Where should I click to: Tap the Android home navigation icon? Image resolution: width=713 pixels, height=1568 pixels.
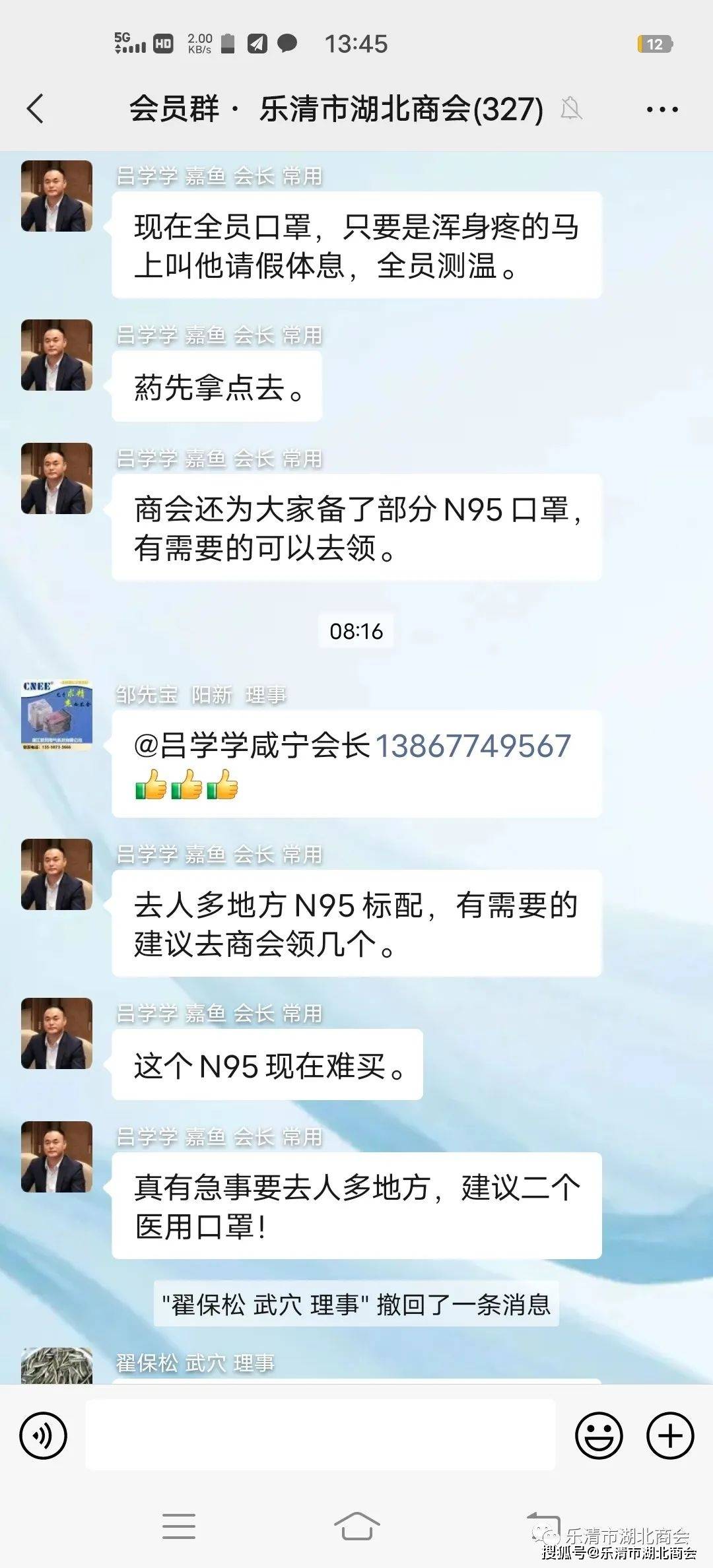(x=356, y=1526)
